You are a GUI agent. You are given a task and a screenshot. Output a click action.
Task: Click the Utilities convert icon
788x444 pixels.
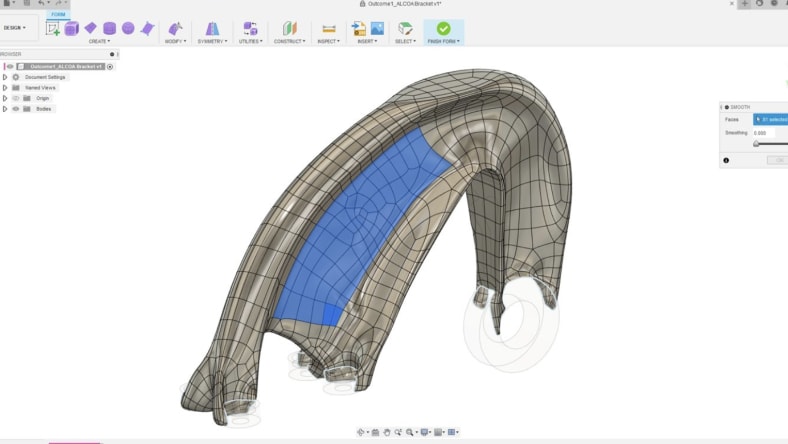tap(250, 29)
